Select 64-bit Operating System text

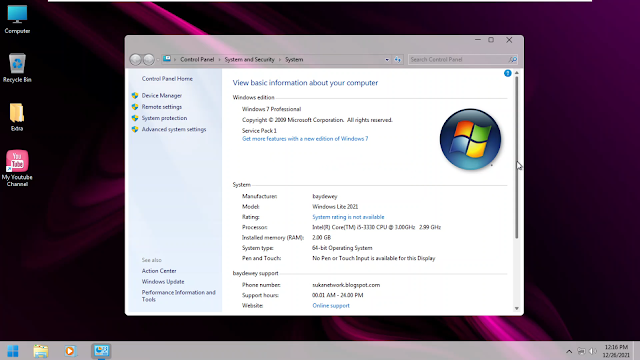point(342,248)
